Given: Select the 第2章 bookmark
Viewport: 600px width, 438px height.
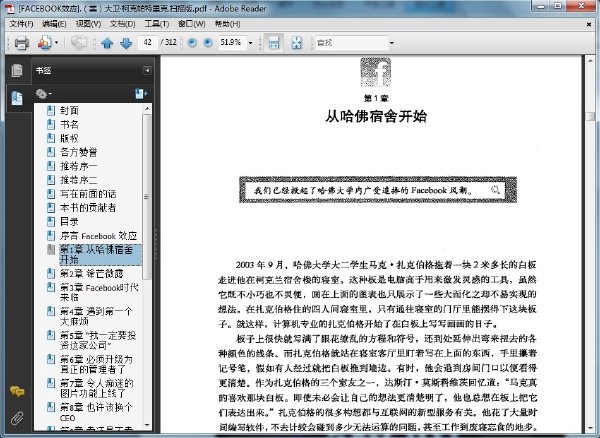Looking at the screenshot, I should click(91, 274).
